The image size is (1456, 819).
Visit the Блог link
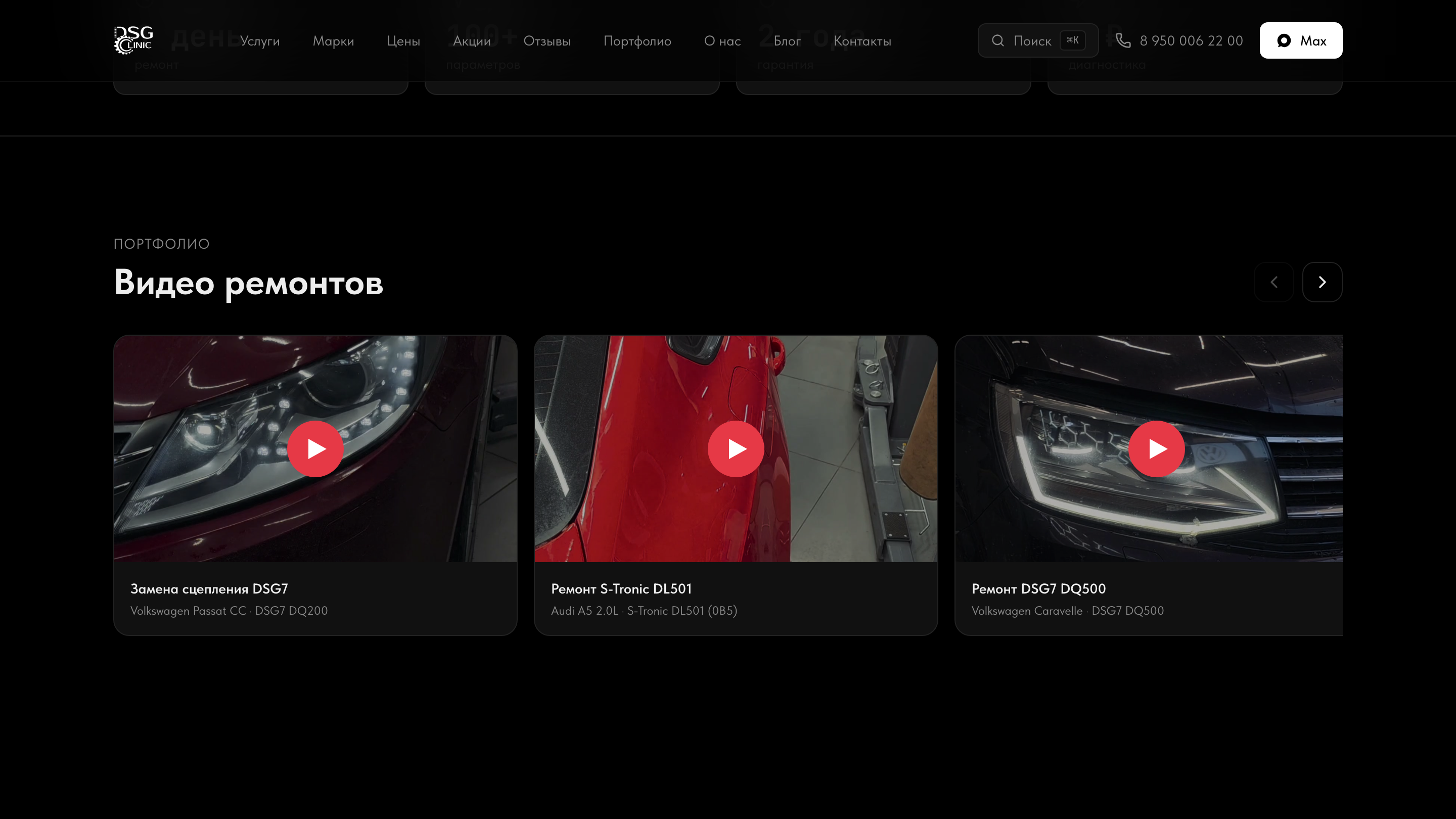pos(787,40)
